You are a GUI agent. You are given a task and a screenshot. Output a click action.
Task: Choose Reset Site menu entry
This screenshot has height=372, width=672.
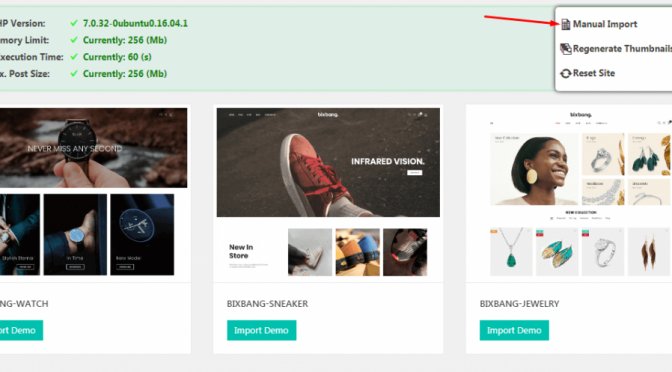click(594, 73)
